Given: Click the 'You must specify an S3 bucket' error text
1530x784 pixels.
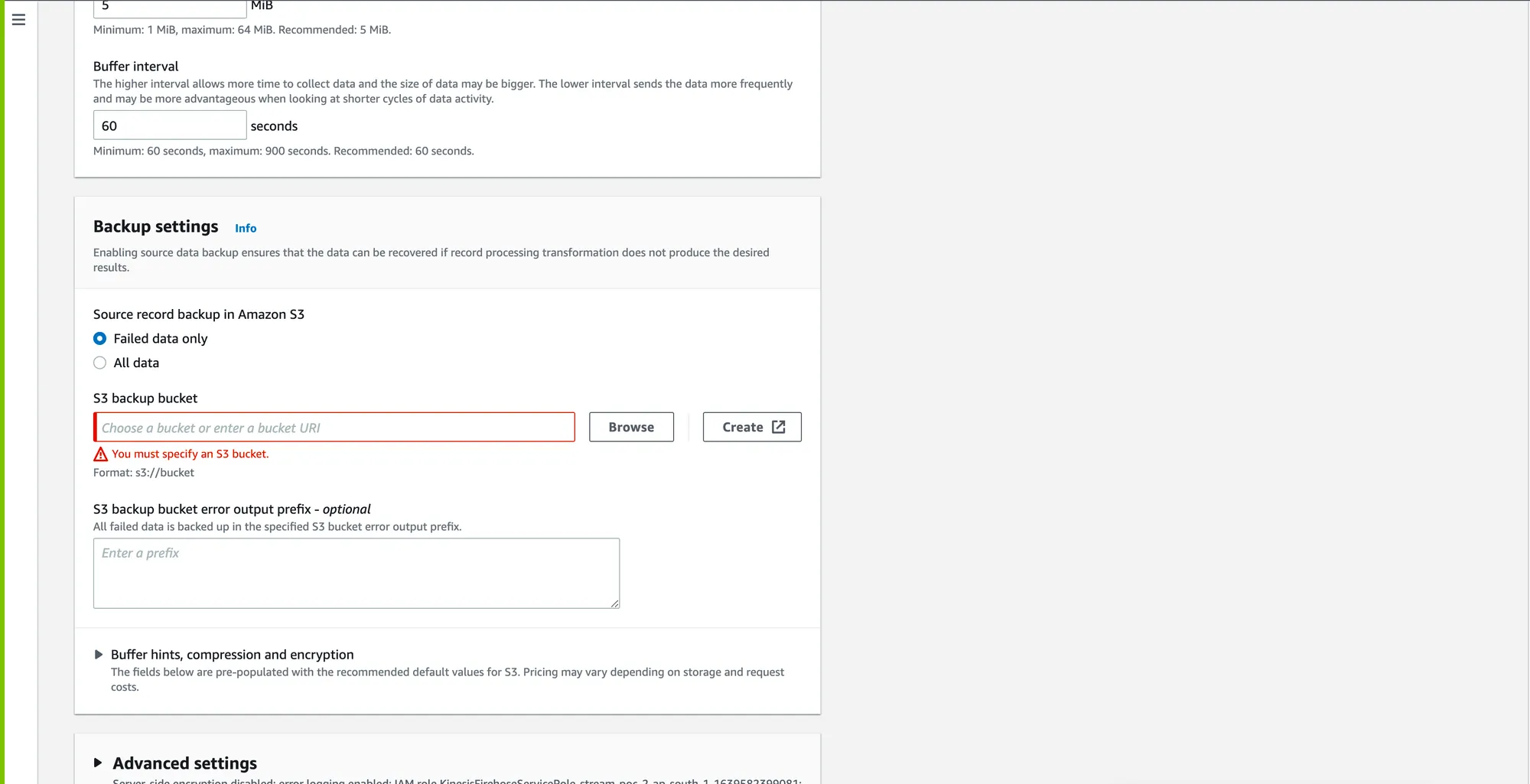Looking at the screenshot, I should 190,454.
